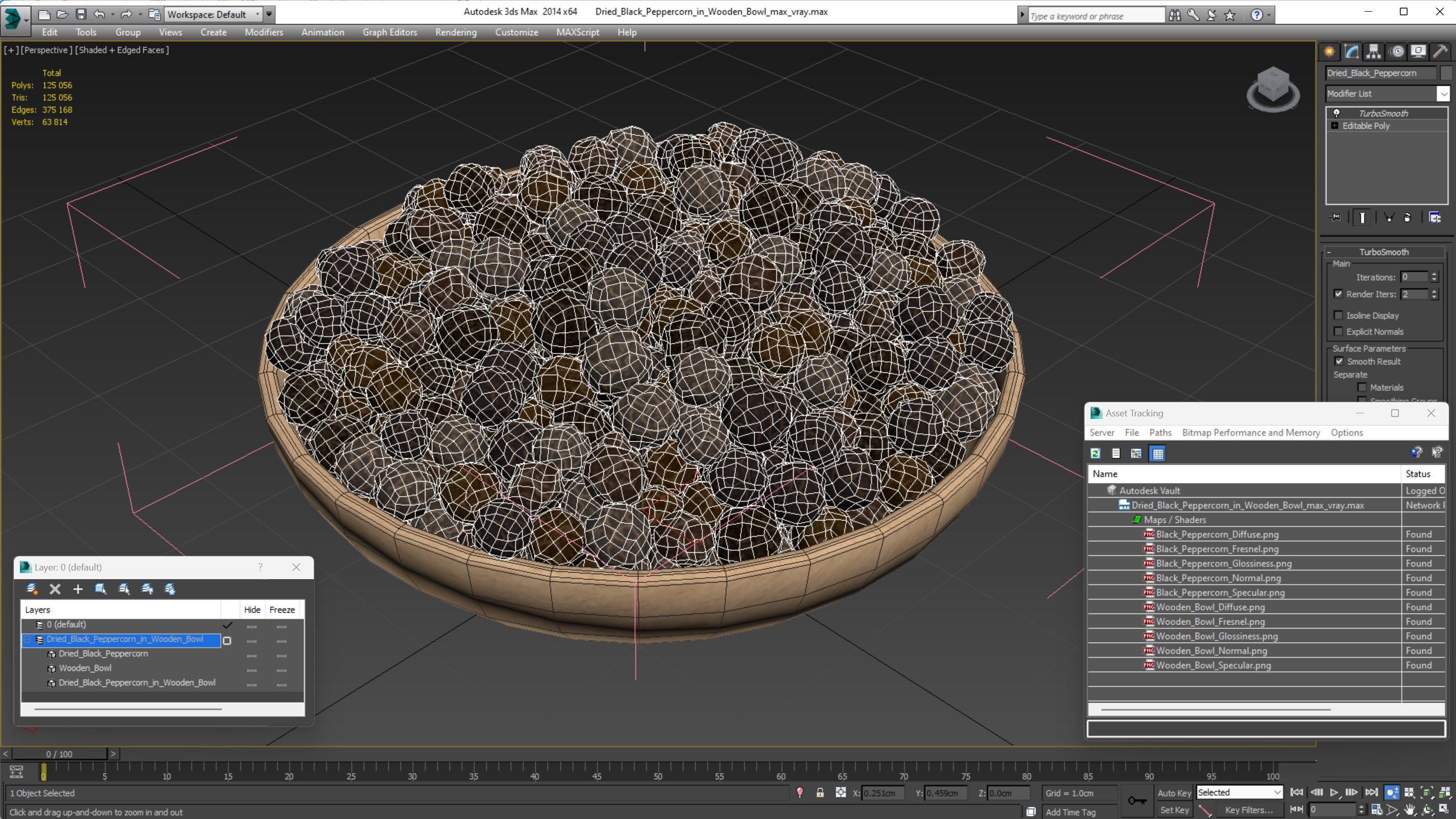
Task: Enable Isoline Display checkbox
Action: point(1339,315)
